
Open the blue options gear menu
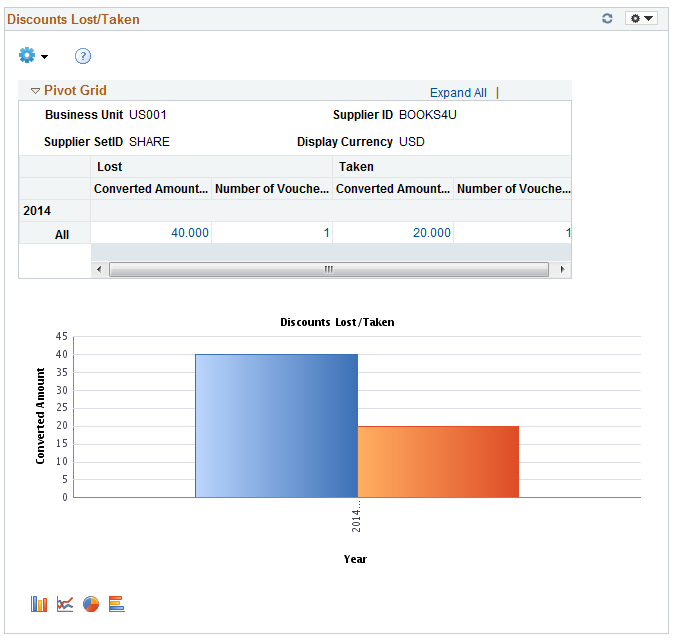[33, 56]
